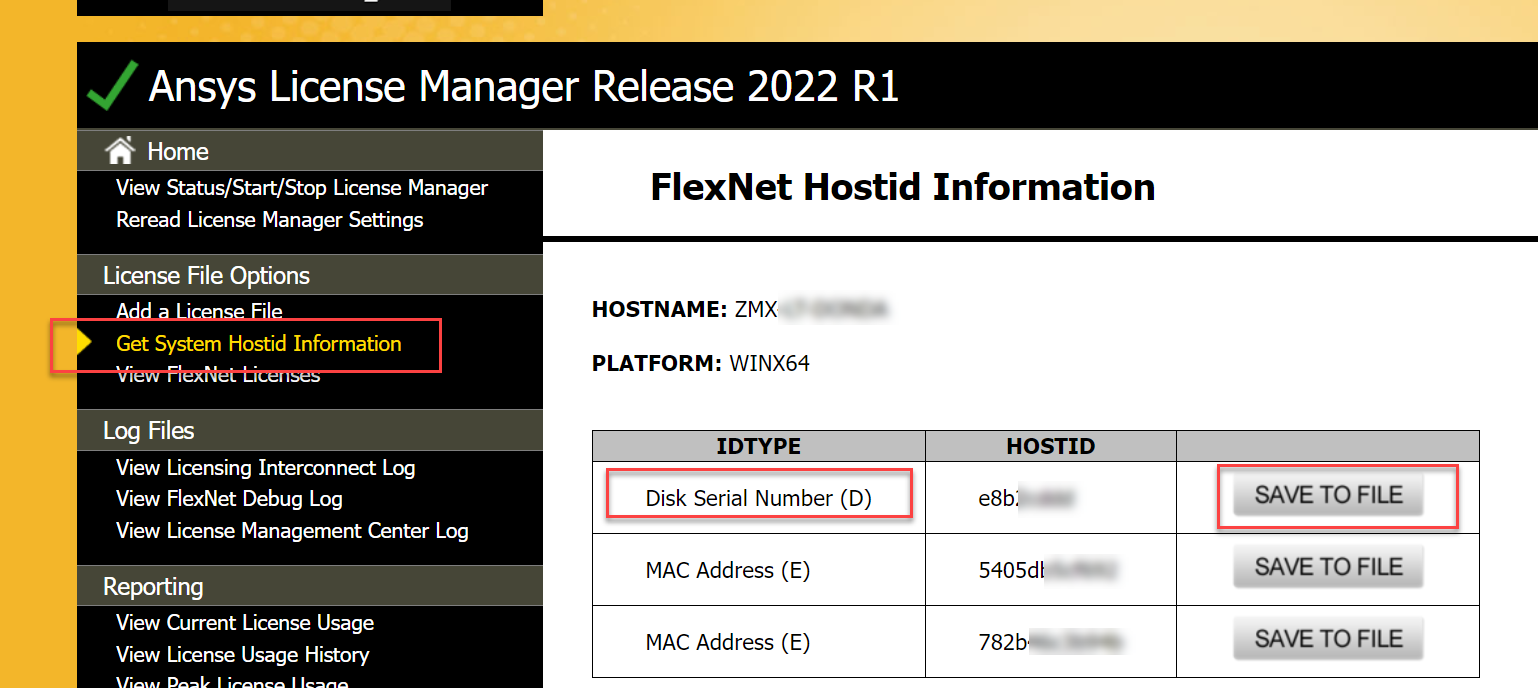This screenshot has height=688, width=1538.
Task: Save MAC Address 5405db hostid to file
Action: (x=1328, y=568)
